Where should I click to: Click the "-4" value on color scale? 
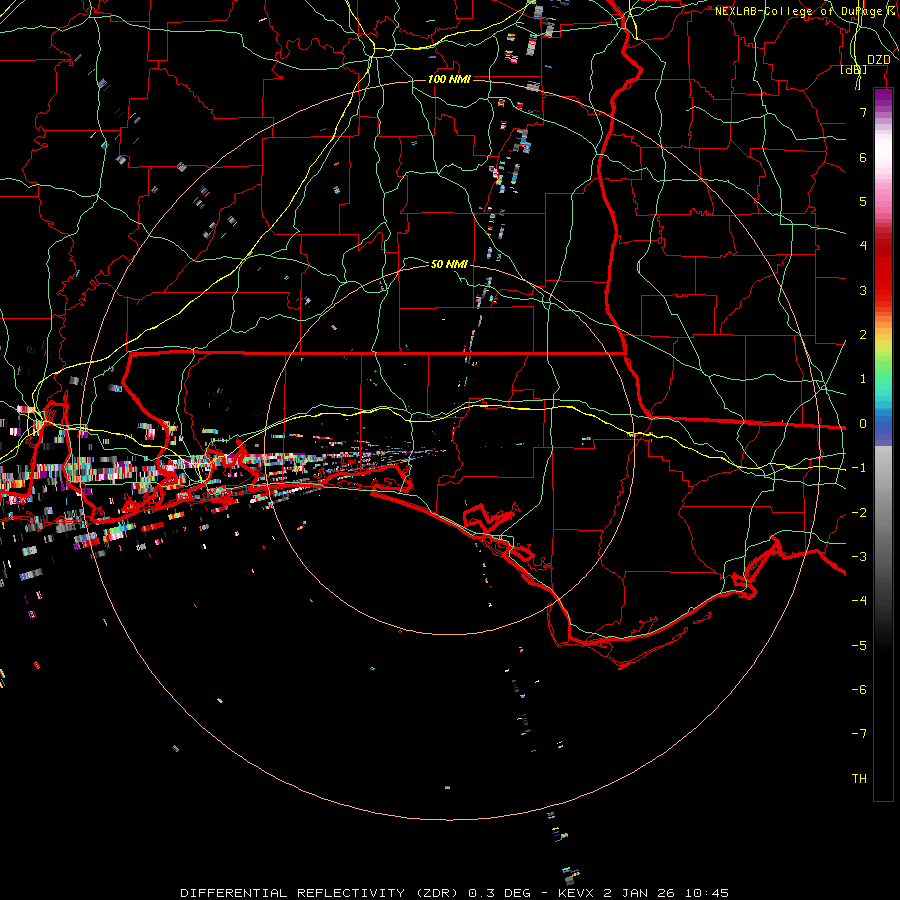(859, 600)
